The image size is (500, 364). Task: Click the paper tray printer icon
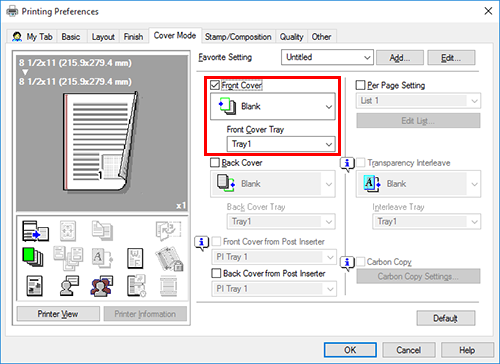(35, 231)
